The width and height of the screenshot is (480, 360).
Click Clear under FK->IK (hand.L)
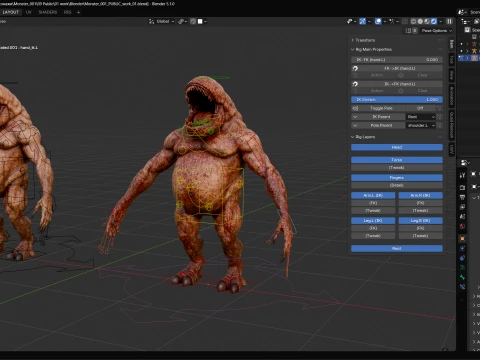[422, 75]
